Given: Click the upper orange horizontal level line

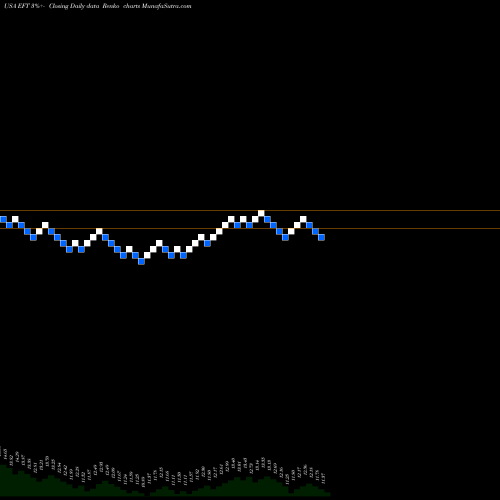Looking at the screenshot, I should coord(250,211).
